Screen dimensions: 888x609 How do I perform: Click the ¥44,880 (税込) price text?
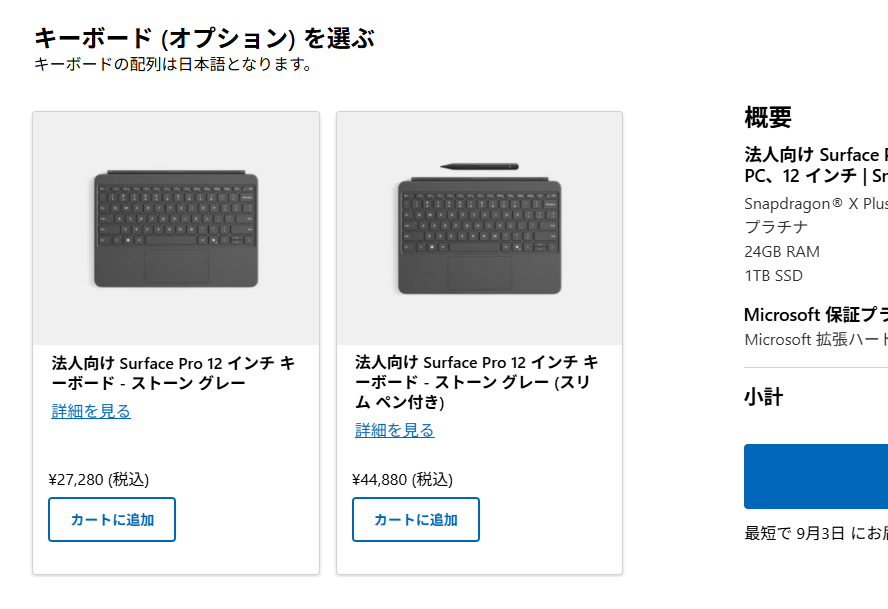[x=403, y=480]
